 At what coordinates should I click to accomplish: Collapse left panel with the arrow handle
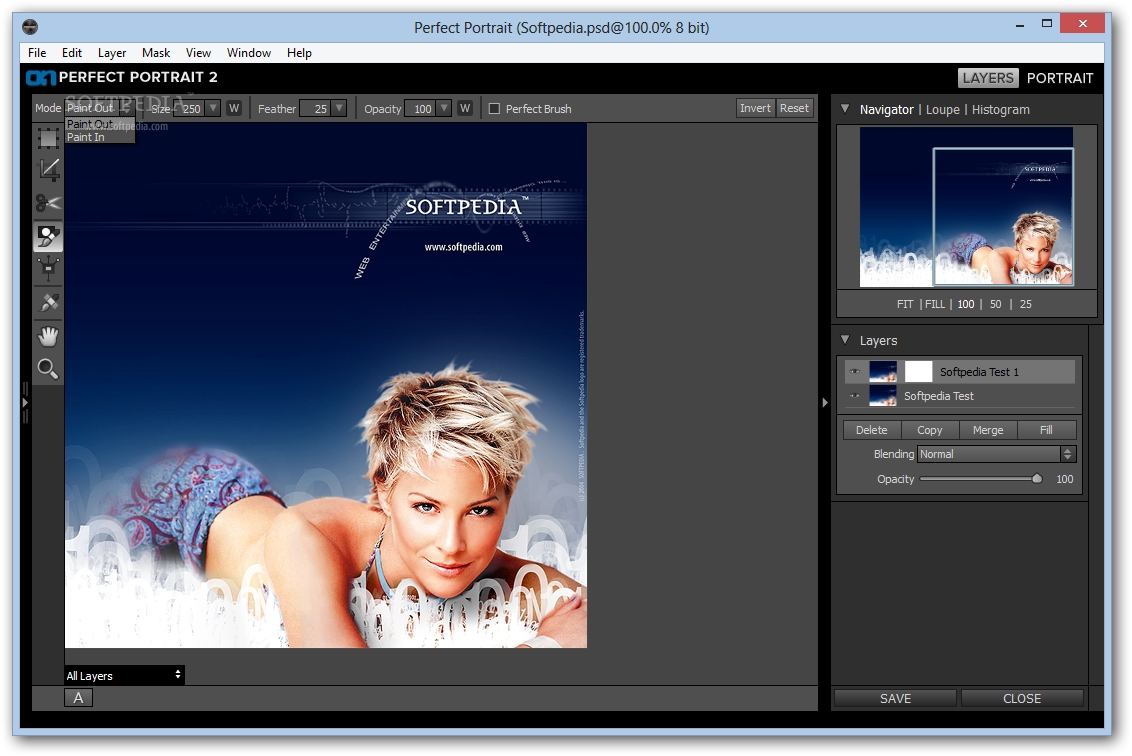coord(25,403)
